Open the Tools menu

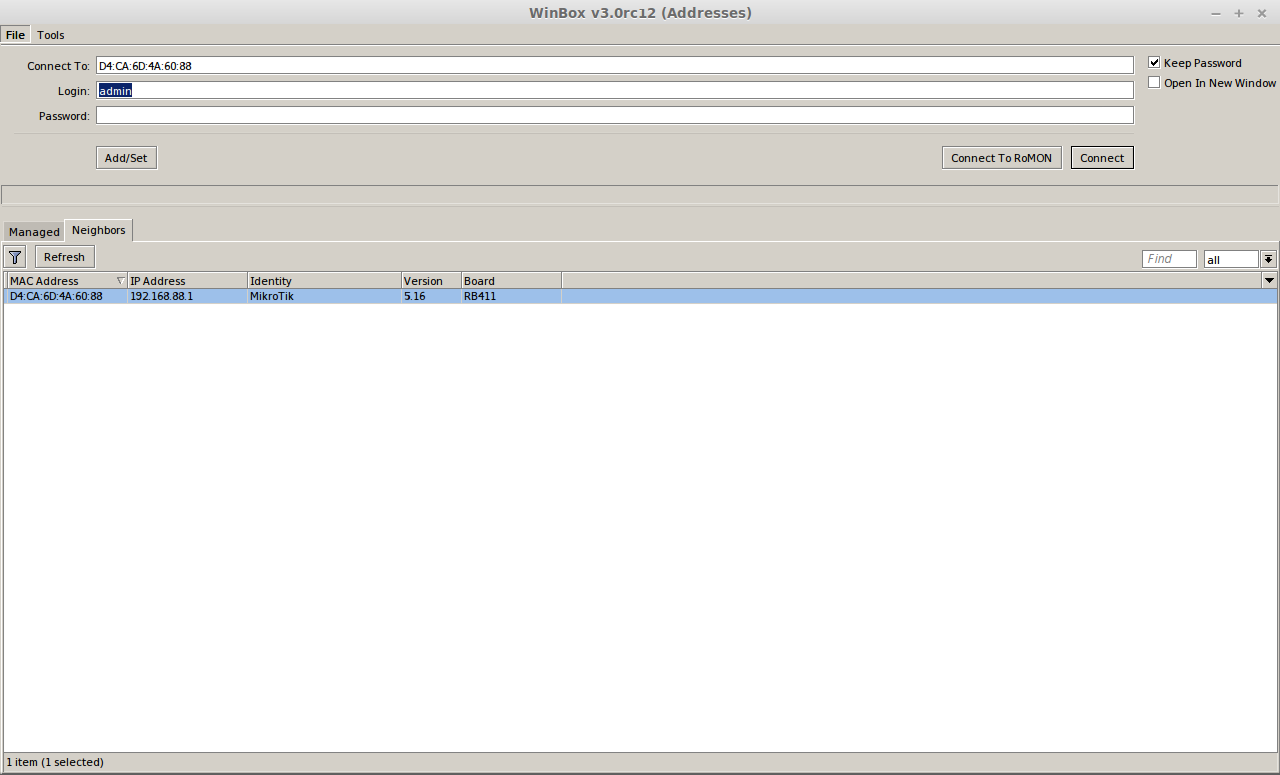[x=51, y=35]
